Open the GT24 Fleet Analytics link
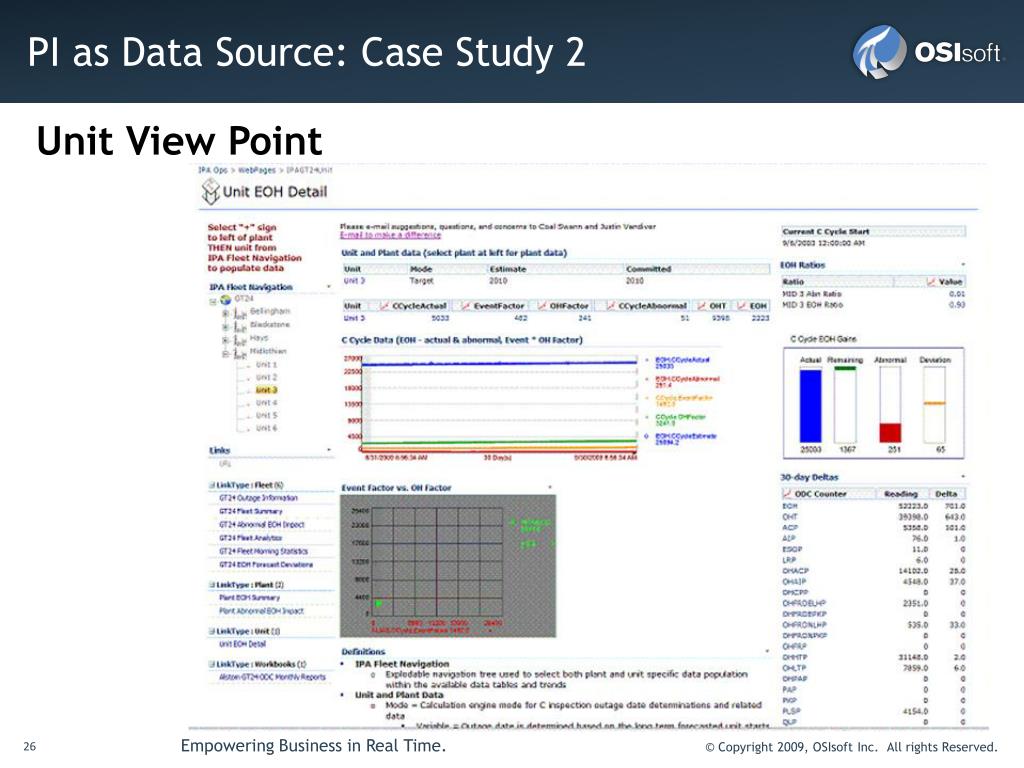 251,538
